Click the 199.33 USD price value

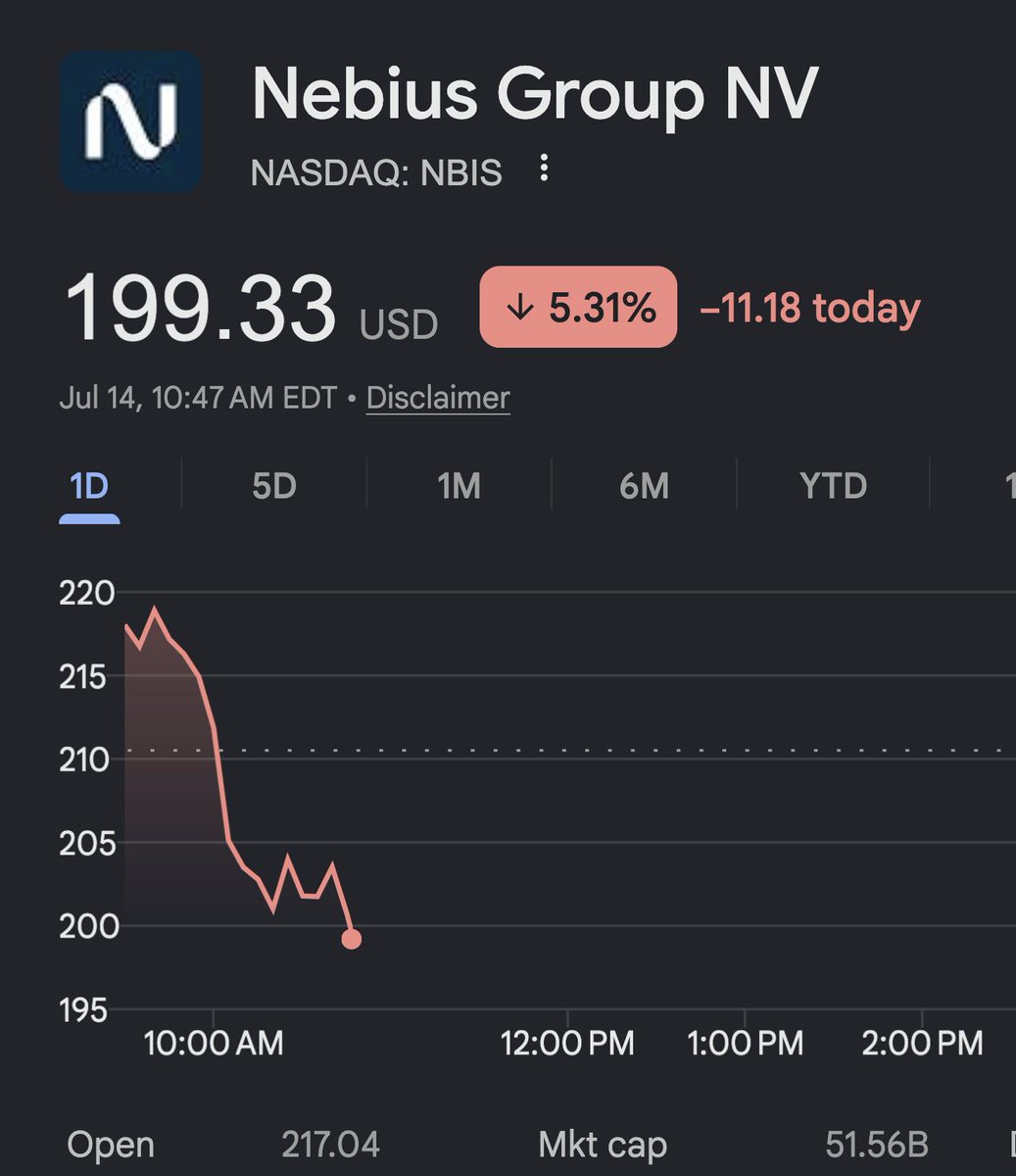[251, 309]
